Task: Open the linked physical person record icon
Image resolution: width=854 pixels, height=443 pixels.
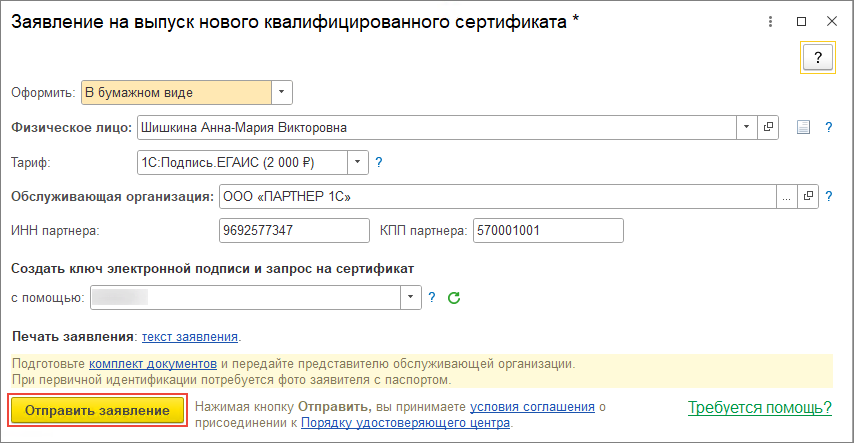Action: pyautogui.click(x=769, y=127)
